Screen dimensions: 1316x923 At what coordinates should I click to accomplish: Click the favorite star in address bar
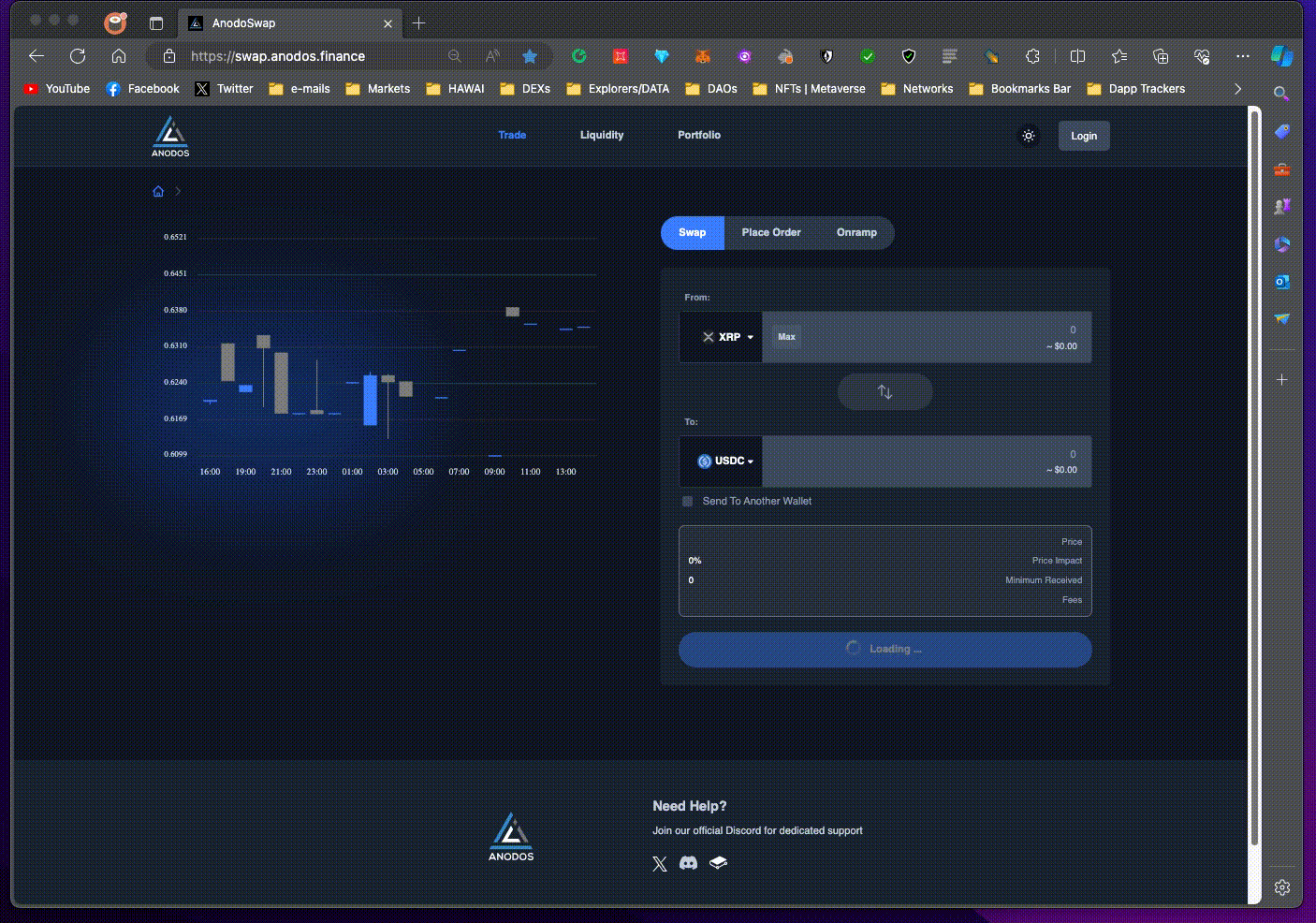coord(530,56)
